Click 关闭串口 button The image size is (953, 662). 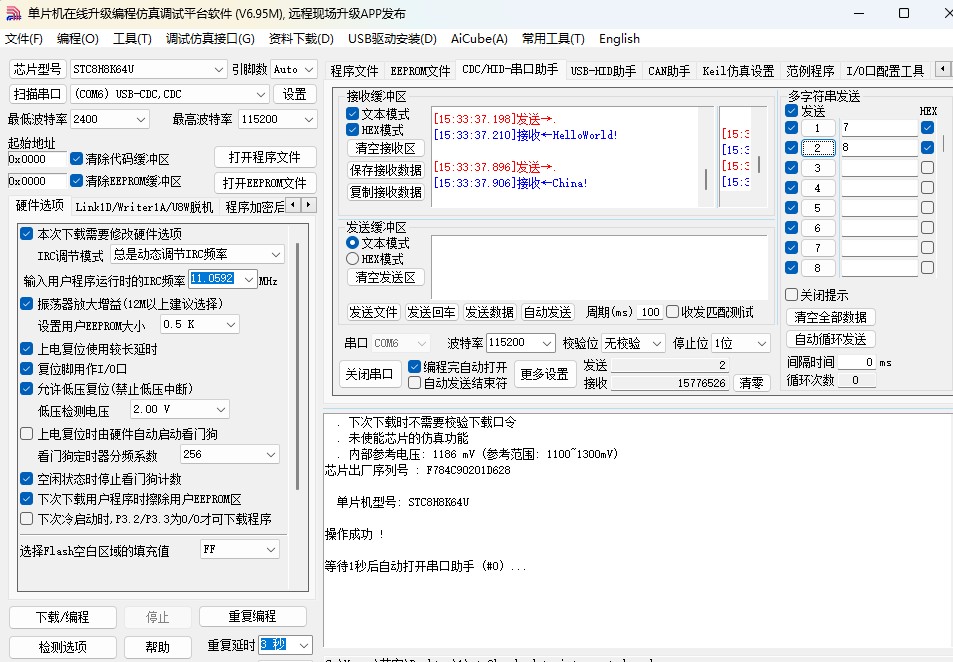[x=370, y=374]
